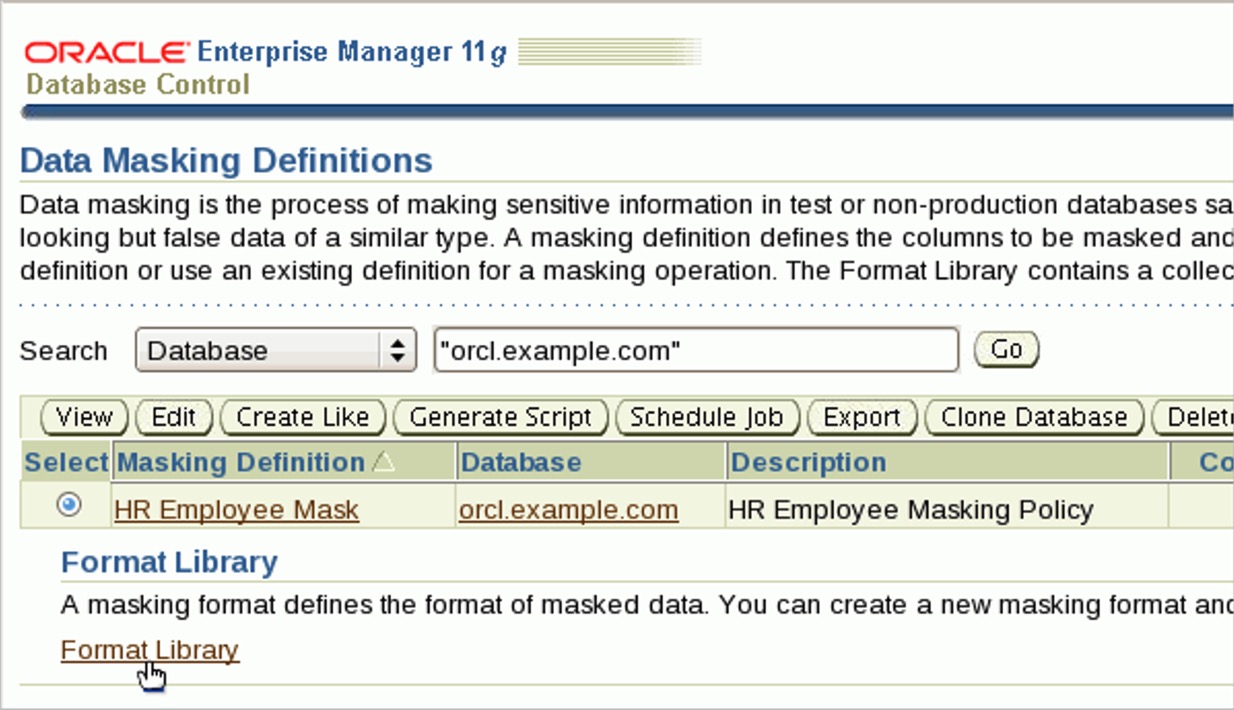This screenshot has width=1234, height=710.
Task: Click the Description column header
Action: point(808,462)
